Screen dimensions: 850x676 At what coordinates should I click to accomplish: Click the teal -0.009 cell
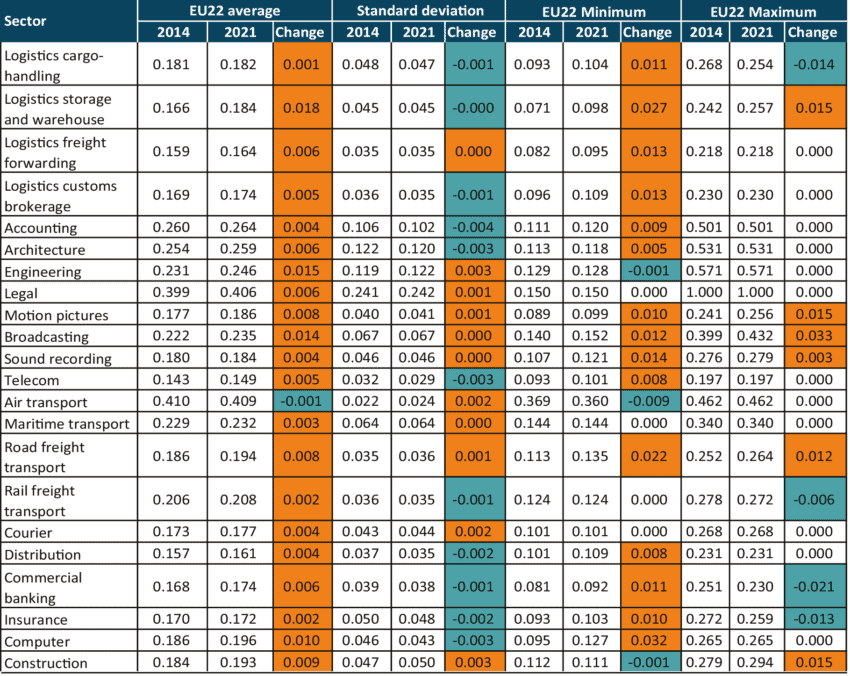coord(650,401)
